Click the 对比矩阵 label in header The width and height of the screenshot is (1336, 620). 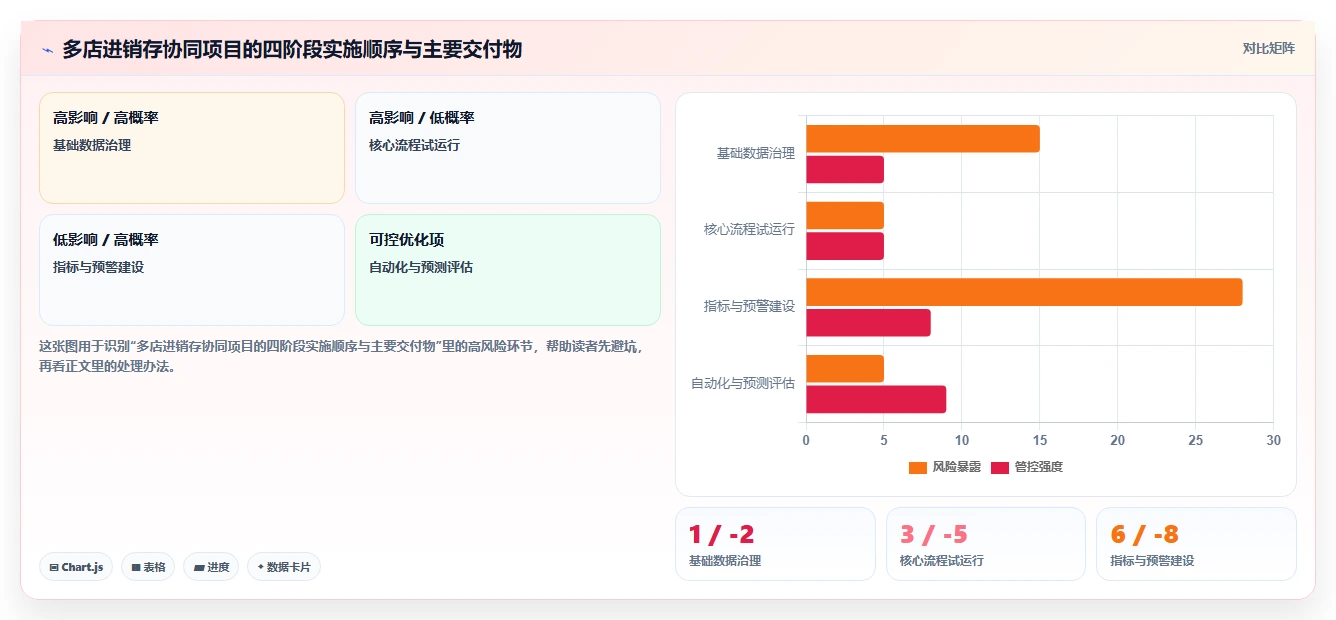coord(1268,48)
